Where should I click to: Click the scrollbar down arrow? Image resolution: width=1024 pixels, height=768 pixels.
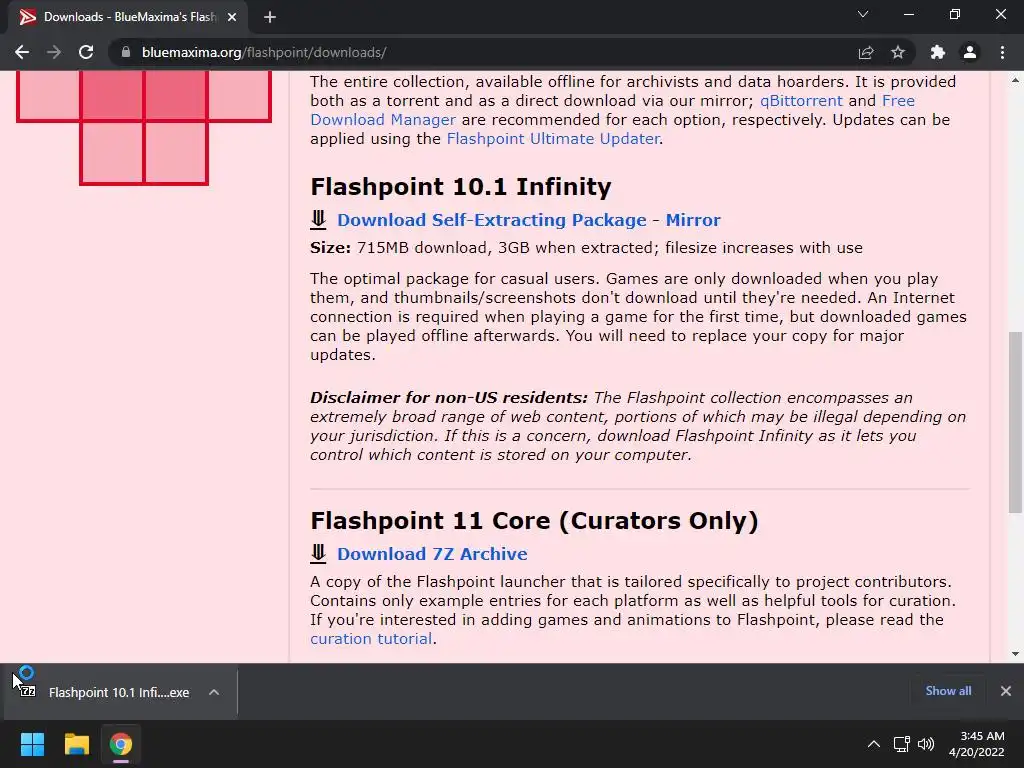(x=1015, y=654)
